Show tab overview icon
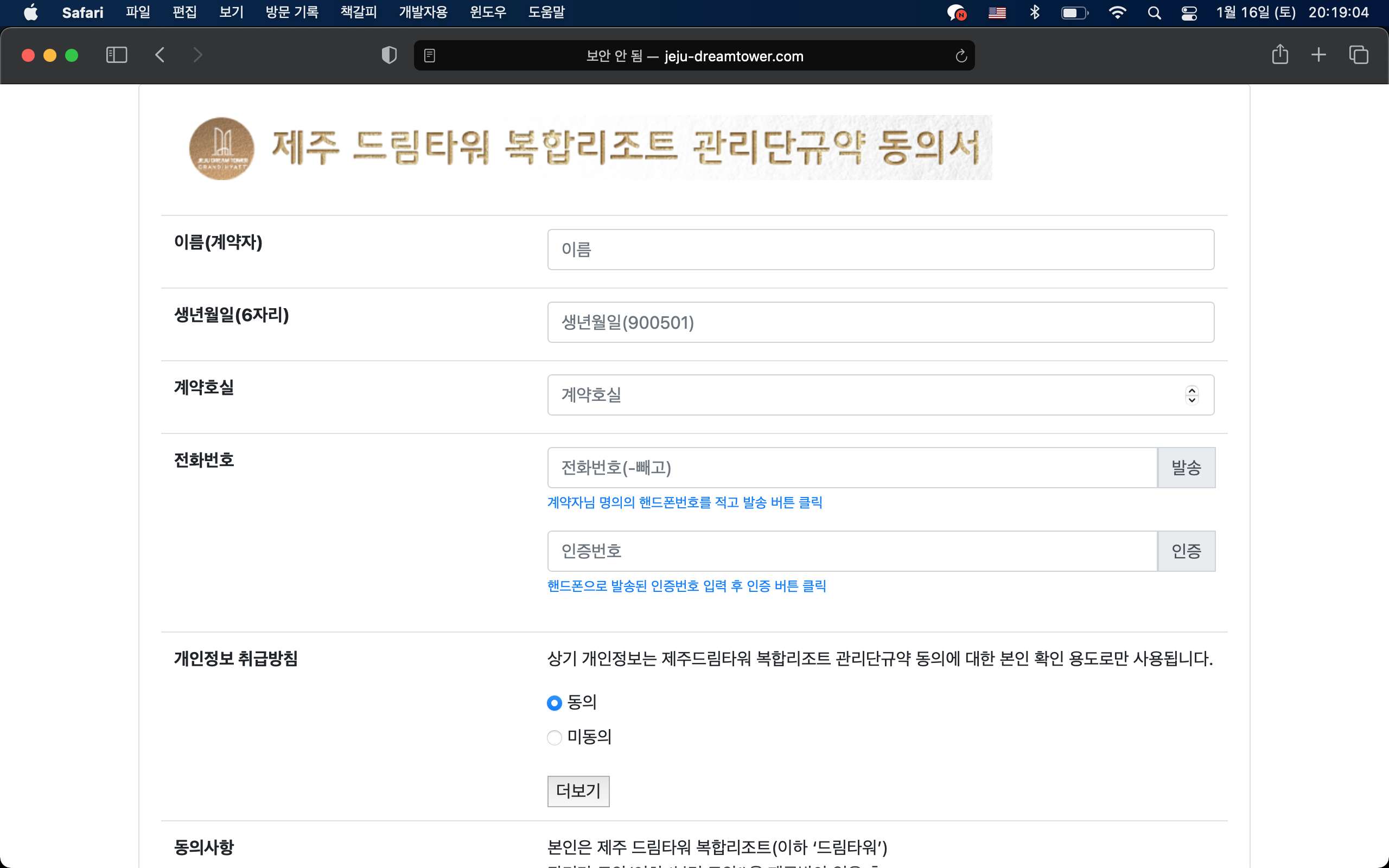 [1359, 55]
